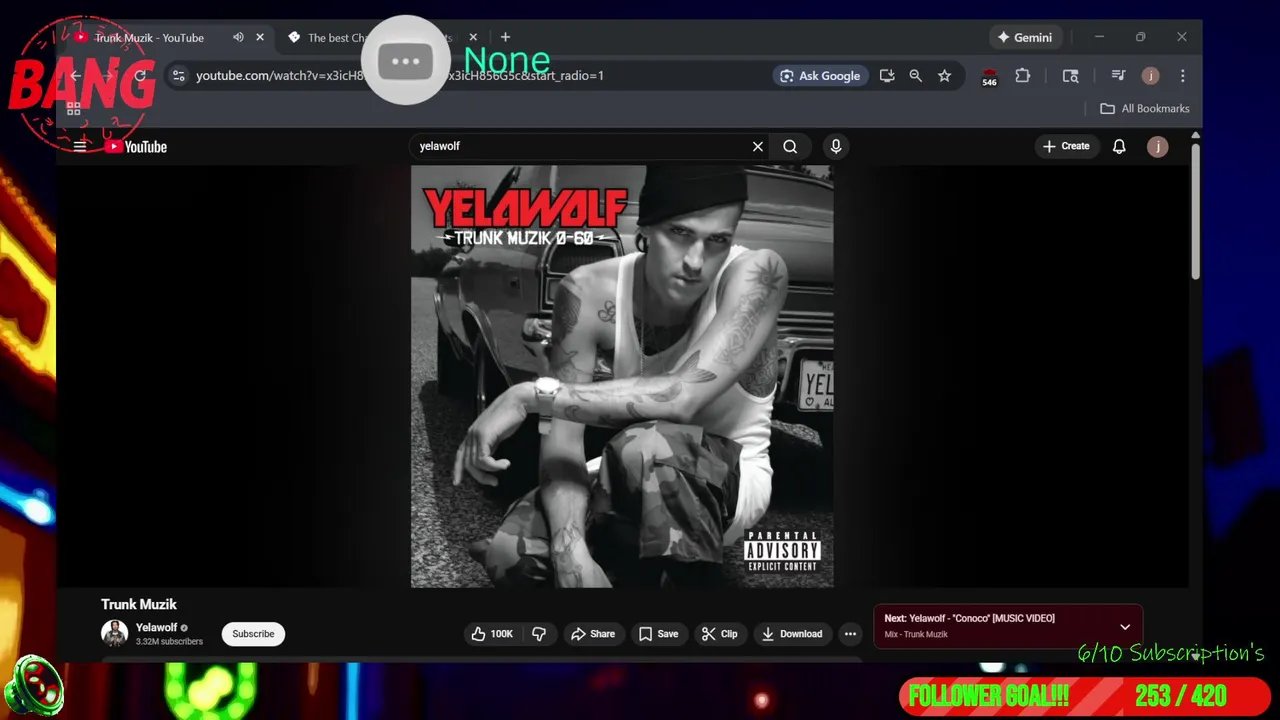The height and width of the screenshot is (720, 1280).
Task: Share the Trunk Muzik video
Action: click(x=593, y=634)
